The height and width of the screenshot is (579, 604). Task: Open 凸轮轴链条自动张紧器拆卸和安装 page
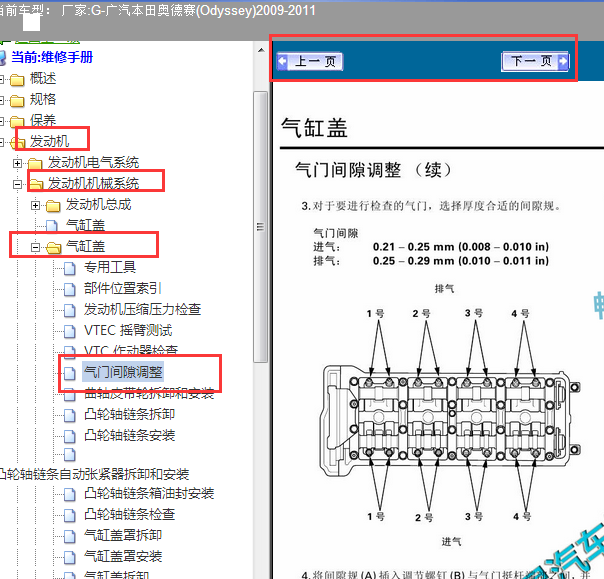click(x=94, y=474)
